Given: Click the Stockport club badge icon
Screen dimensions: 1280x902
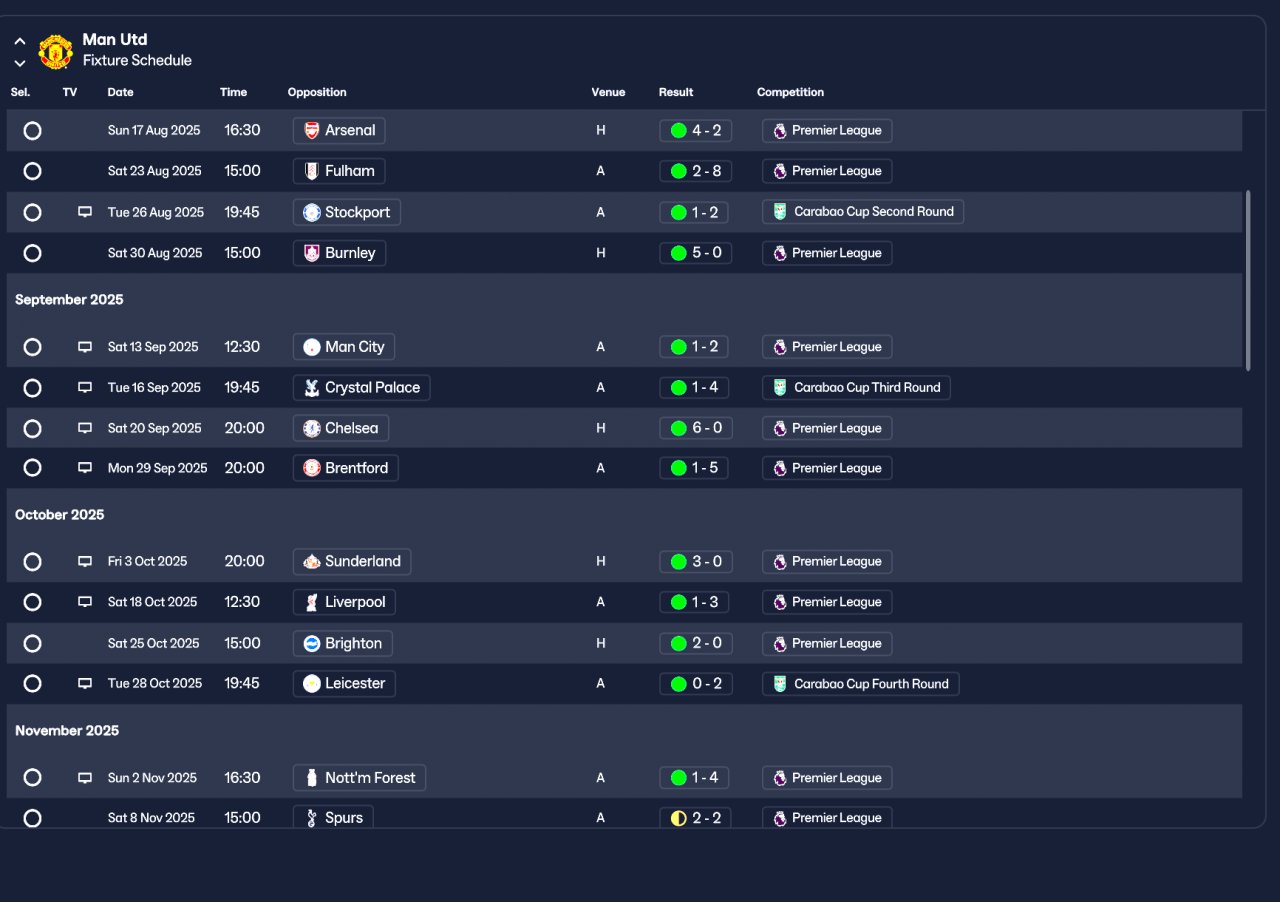Looking at the screenshot, I should (312, 212).
